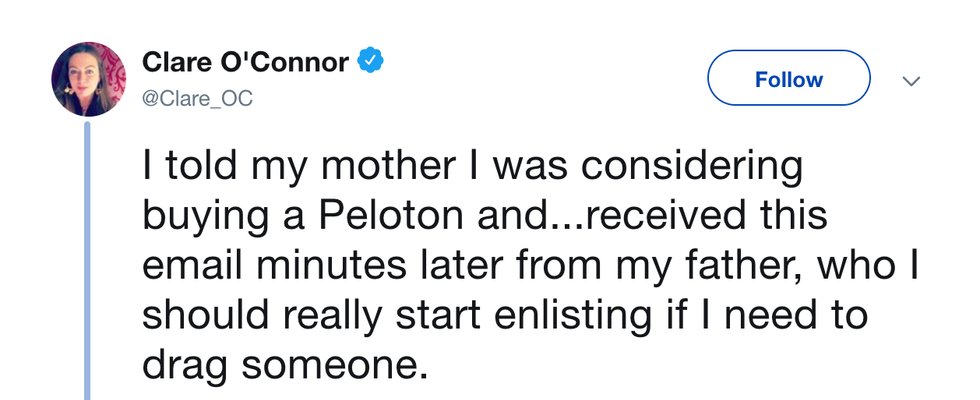
Task: Expand the tweet options chevron
Action: (911, 80)
